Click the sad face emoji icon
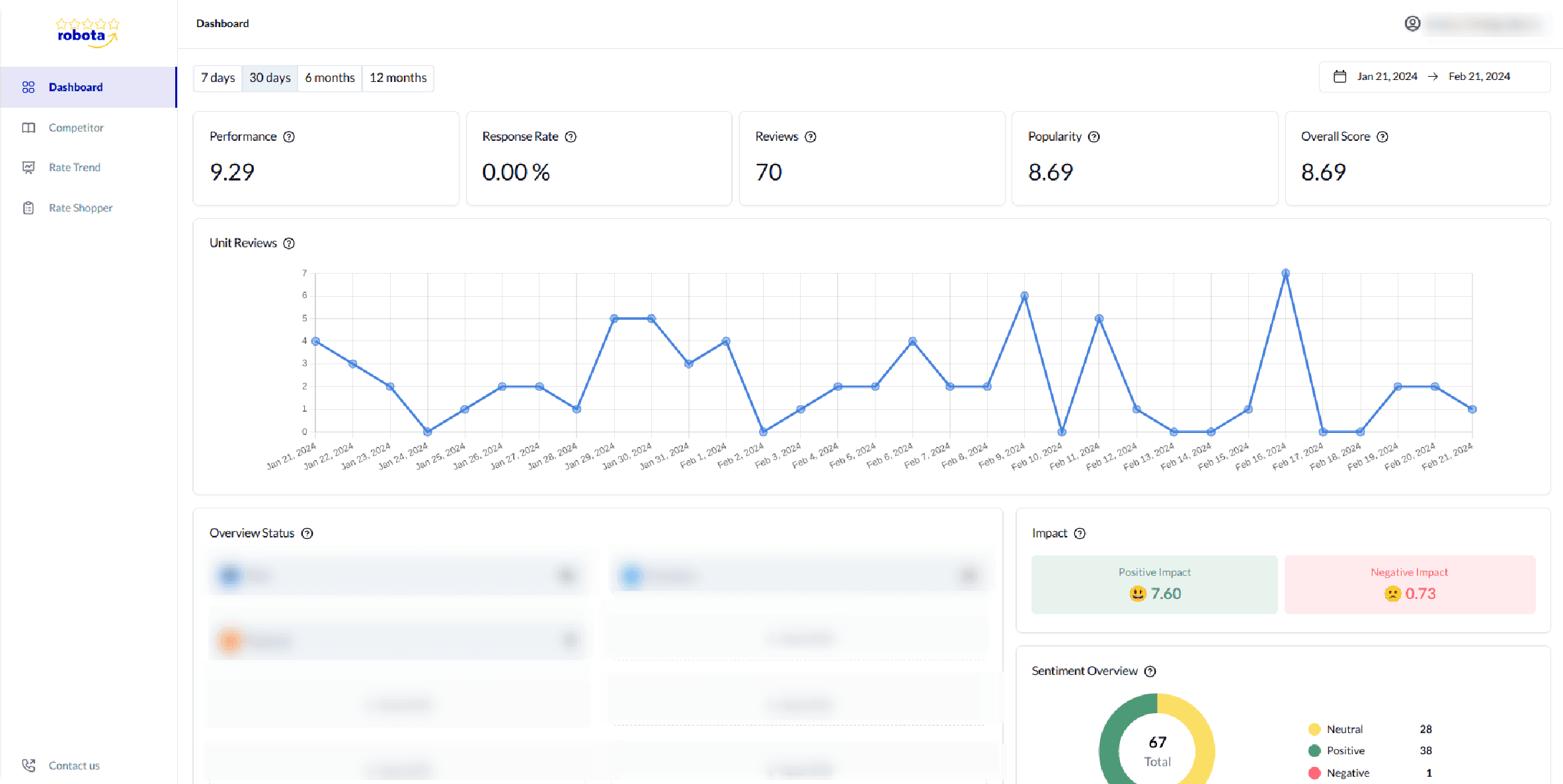1563x784 pixels. [x=1392, y=594]
